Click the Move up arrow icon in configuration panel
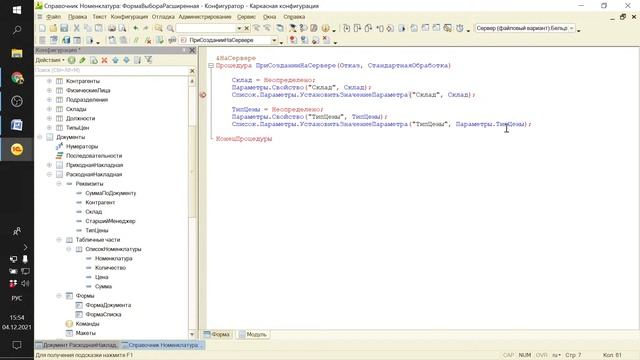Screen dimensions: 640x360 (x=116, y=60)
